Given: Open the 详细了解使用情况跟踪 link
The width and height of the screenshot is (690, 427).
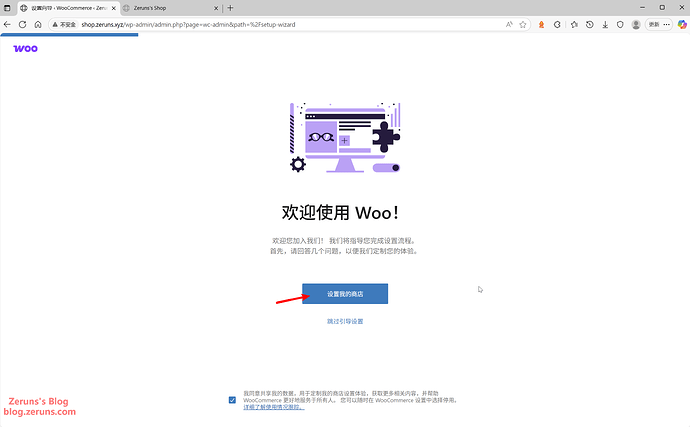Looking at the screenshot, I should (274, 407).
